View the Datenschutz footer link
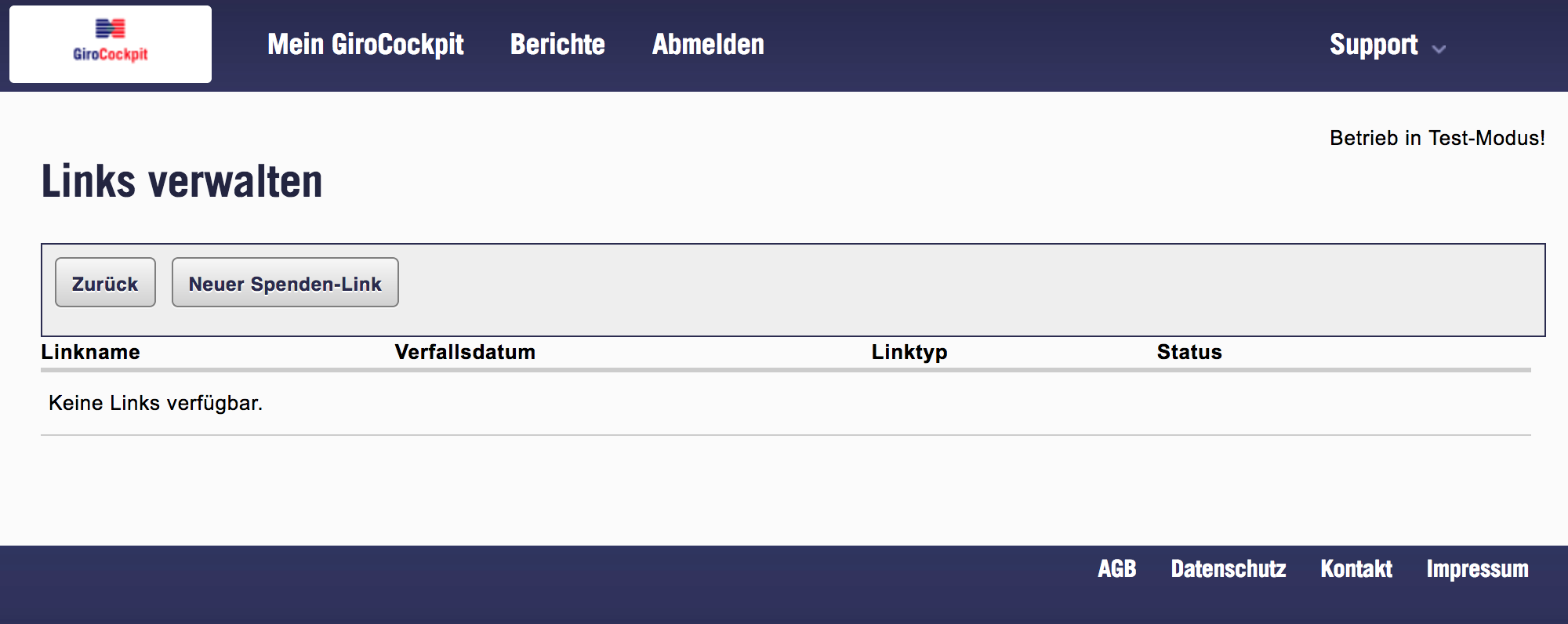Image resolution: width=1568 pixels, height=624 pixels. [x=1228, y=568]
